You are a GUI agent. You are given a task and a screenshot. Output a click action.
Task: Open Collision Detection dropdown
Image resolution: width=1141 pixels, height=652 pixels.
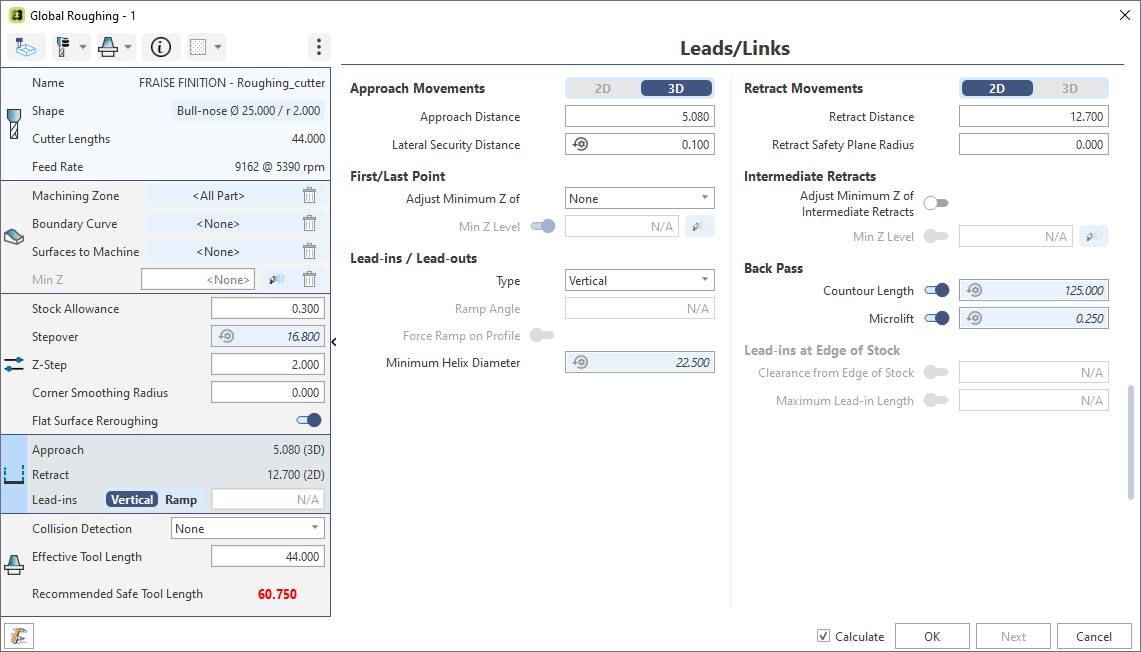(x=247, y=528)
